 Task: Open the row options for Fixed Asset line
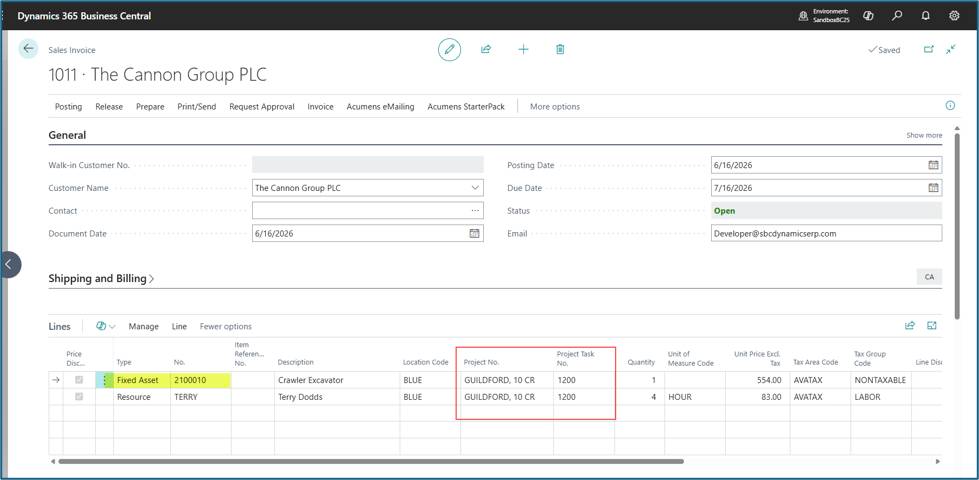(x=104, y=380)
